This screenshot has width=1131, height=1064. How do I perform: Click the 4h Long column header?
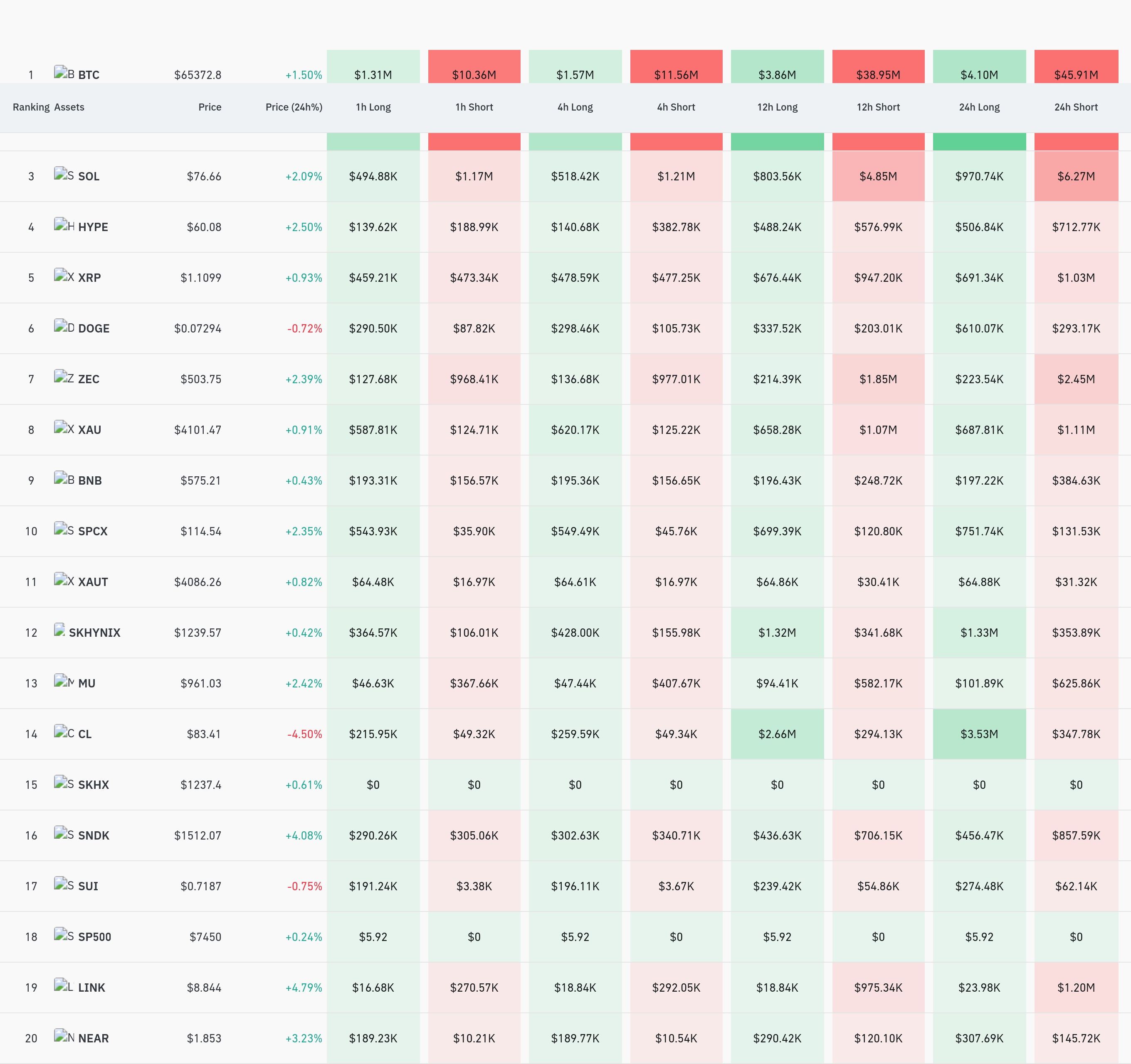[x=575, y=107]
